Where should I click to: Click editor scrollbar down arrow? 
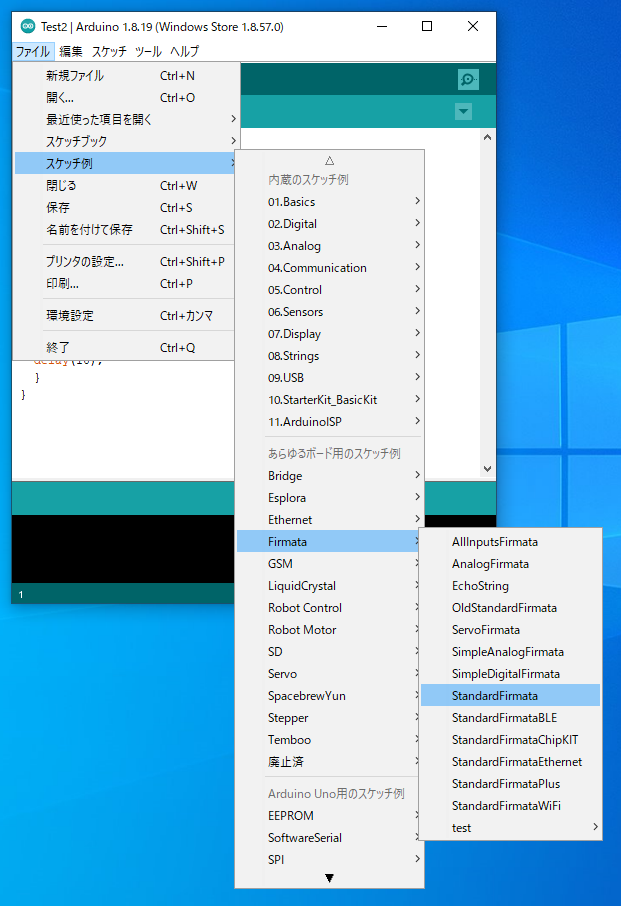(x=487, y=469)
